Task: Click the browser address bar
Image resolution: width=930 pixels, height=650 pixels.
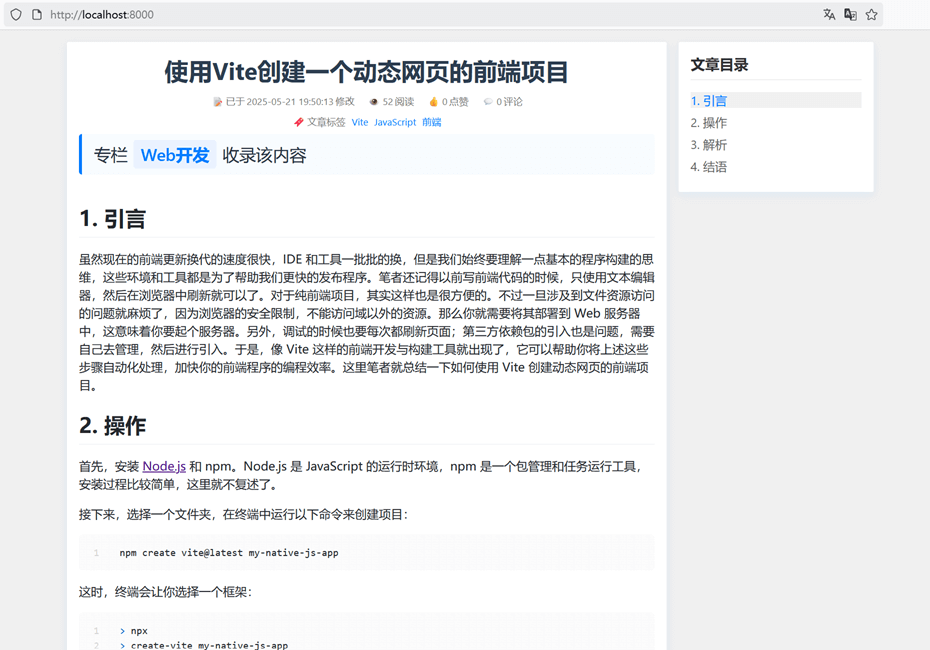Action: 300,14
